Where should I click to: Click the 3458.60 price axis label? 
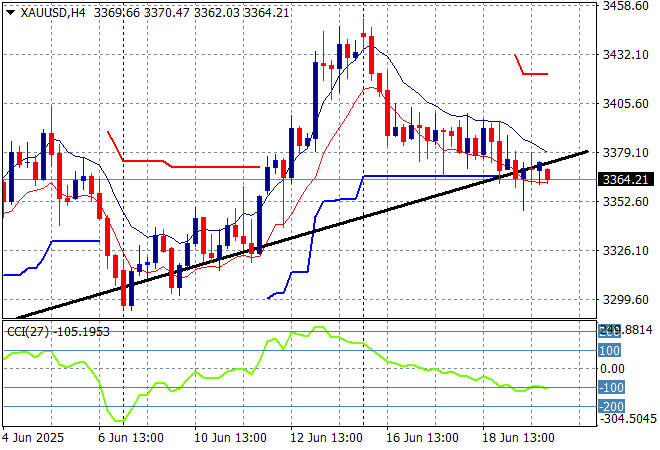625,6
